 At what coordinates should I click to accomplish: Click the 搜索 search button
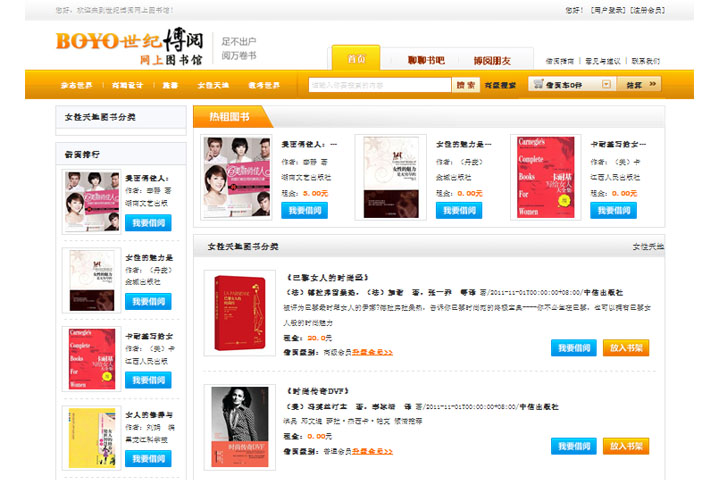coord(466,85)
